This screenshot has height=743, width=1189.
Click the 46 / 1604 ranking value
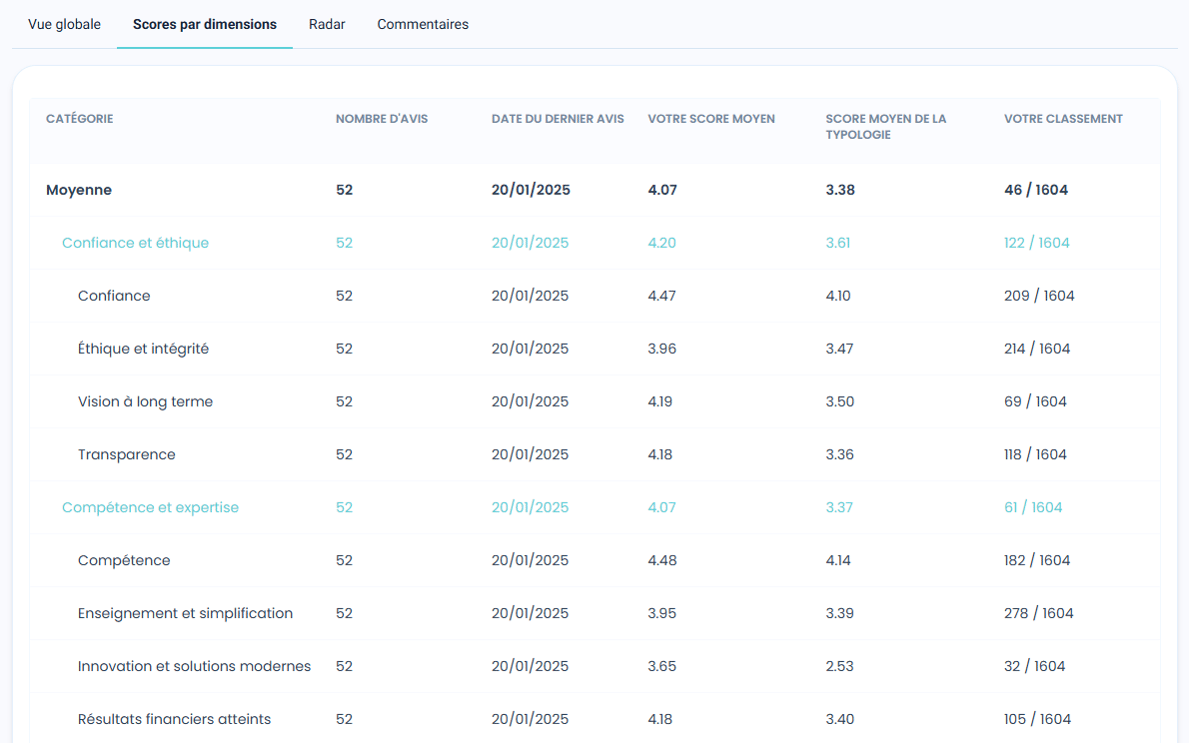(x=1035, y=190)
